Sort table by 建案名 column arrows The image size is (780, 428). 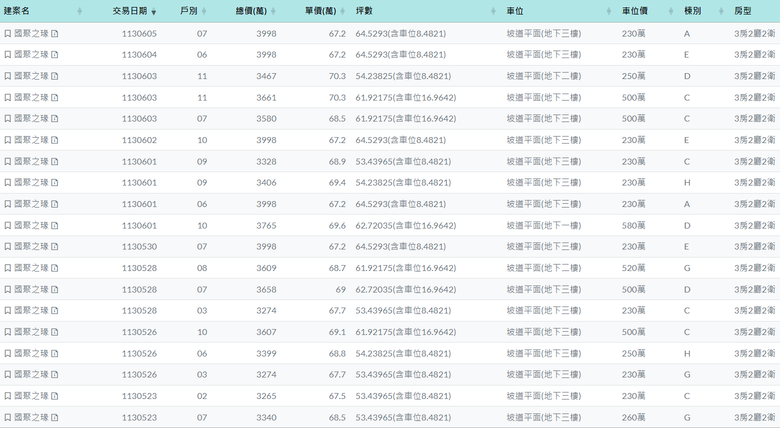click(x=80, y=11)
